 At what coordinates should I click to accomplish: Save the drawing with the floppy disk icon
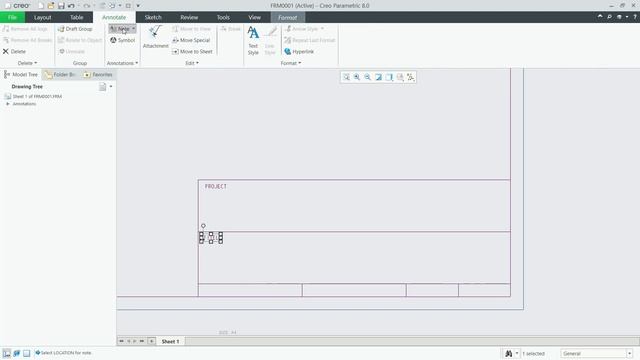61,6
